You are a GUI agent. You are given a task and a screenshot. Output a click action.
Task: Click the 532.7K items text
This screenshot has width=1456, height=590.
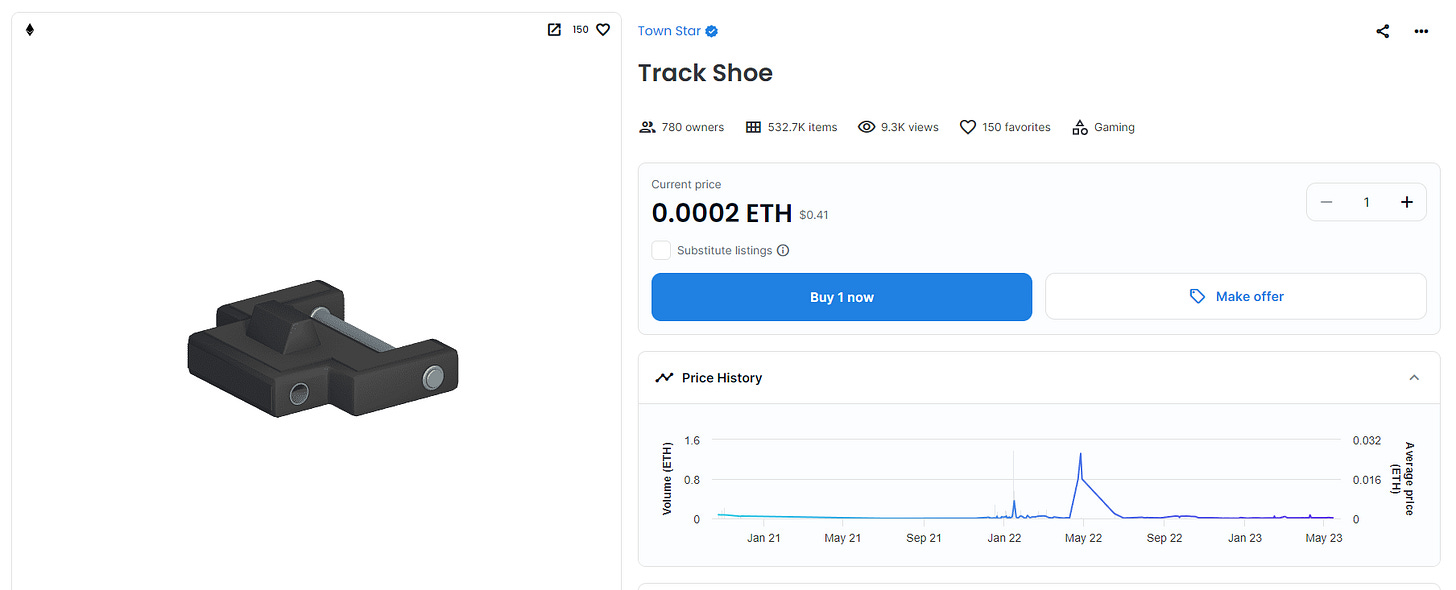pos(802,127)
